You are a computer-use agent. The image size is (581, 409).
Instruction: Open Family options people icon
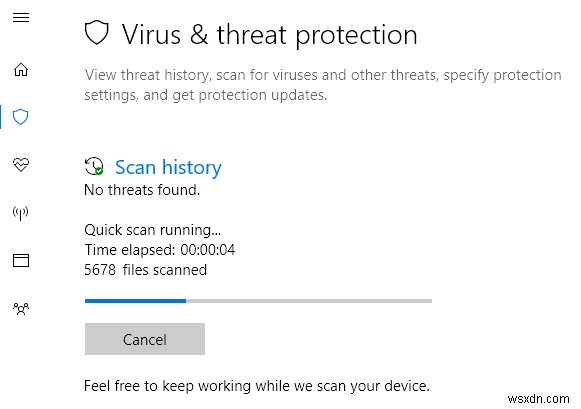click(21, 308)
